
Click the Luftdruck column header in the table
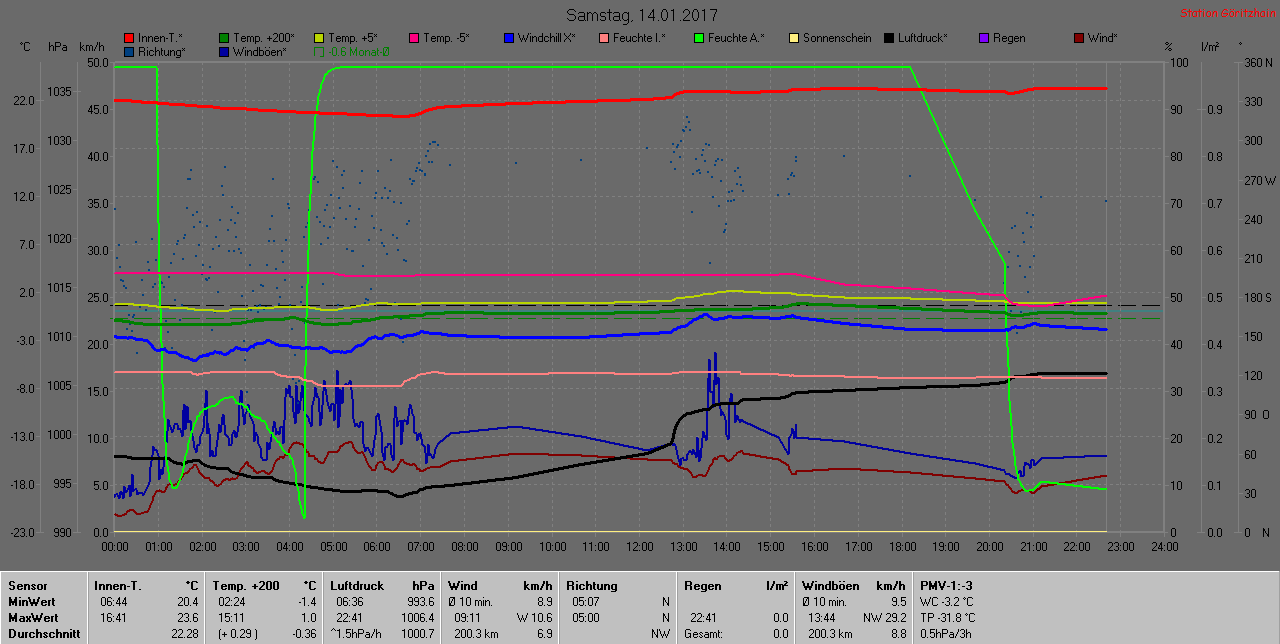[358, 585]
